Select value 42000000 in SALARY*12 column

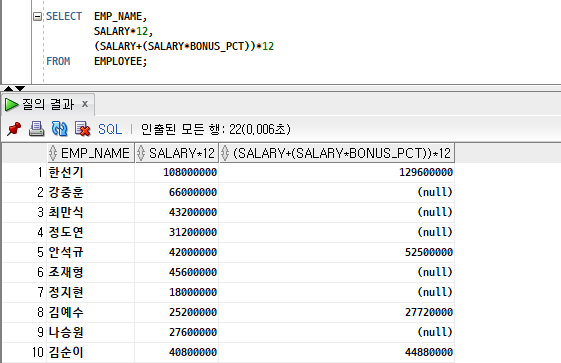[x=177, y=252]
